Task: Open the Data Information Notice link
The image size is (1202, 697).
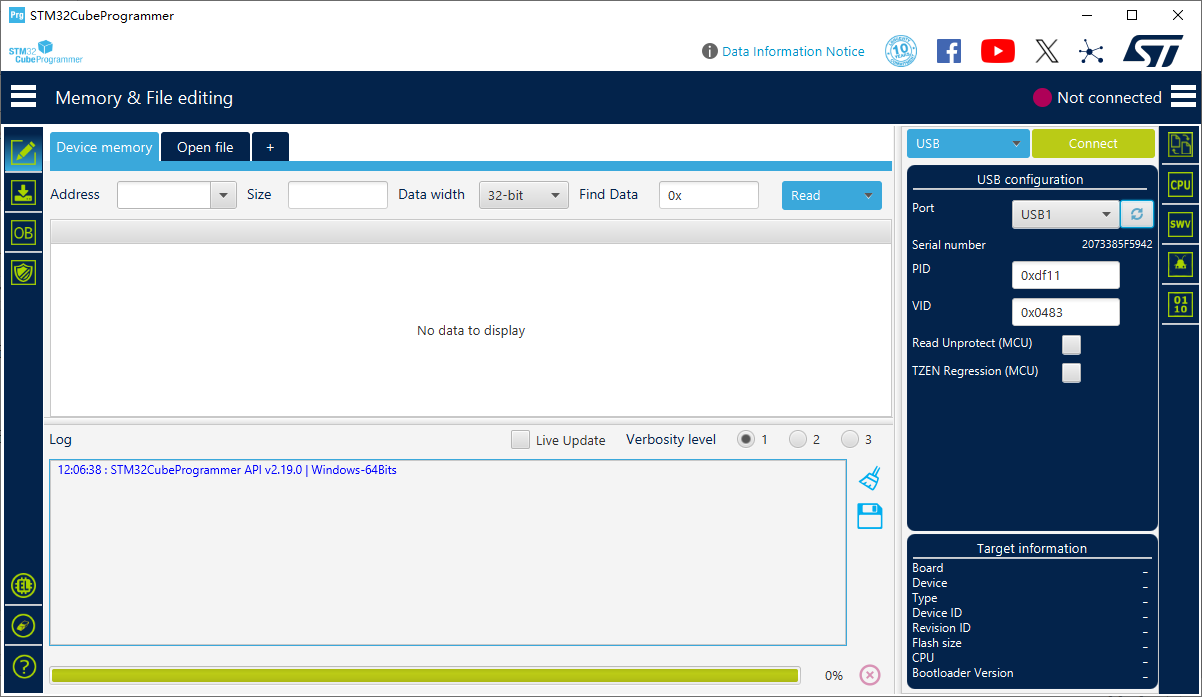Action: point(792,51)
